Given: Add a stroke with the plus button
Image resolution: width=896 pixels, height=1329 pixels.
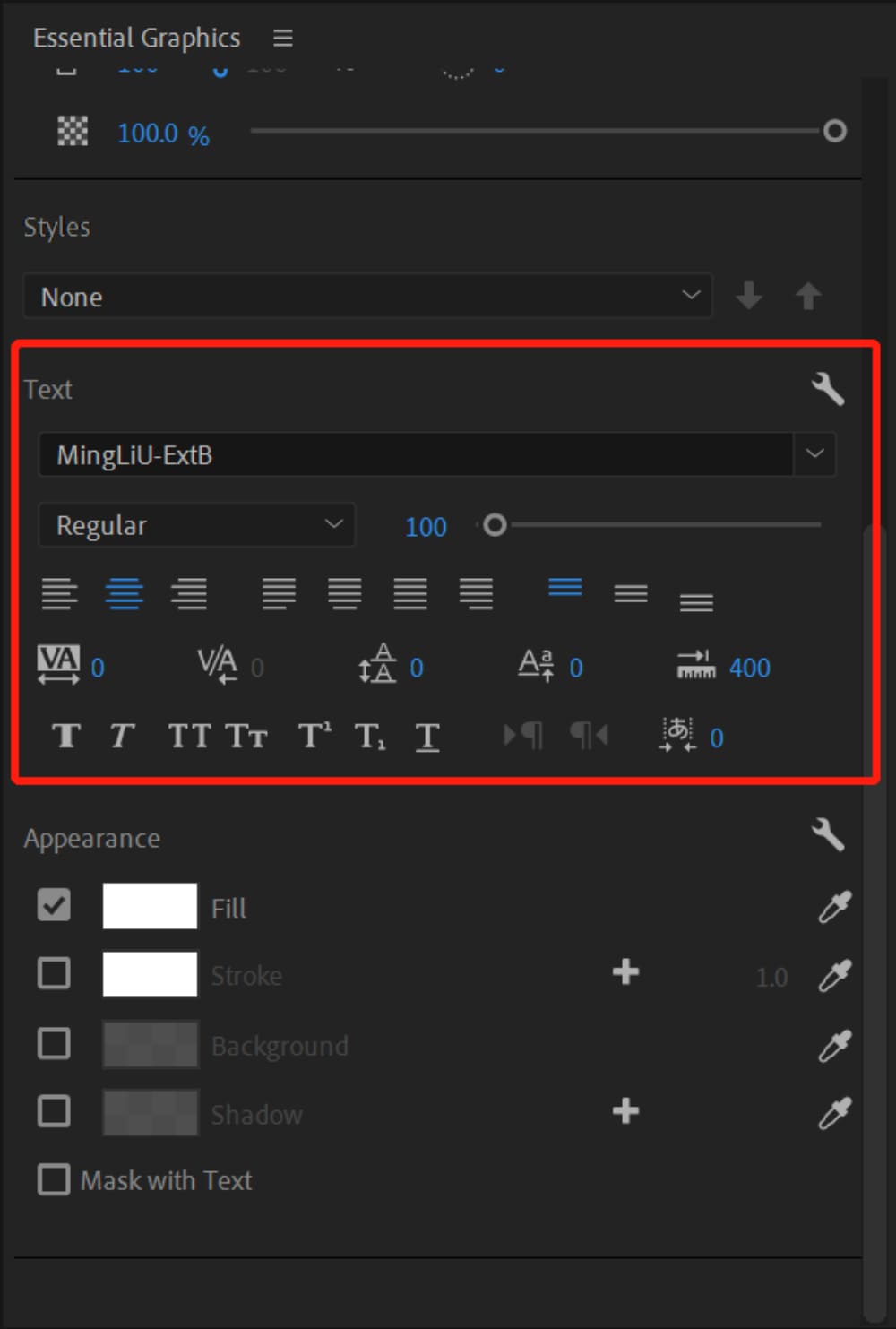Looking at the screenshot, I should 625,974.
